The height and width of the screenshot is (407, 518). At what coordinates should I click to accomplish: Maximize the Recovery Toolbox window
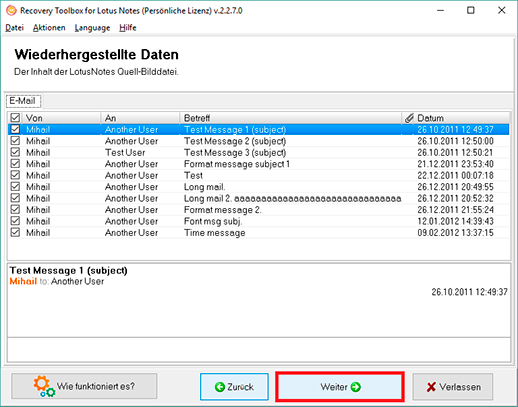tap(471, 10)
